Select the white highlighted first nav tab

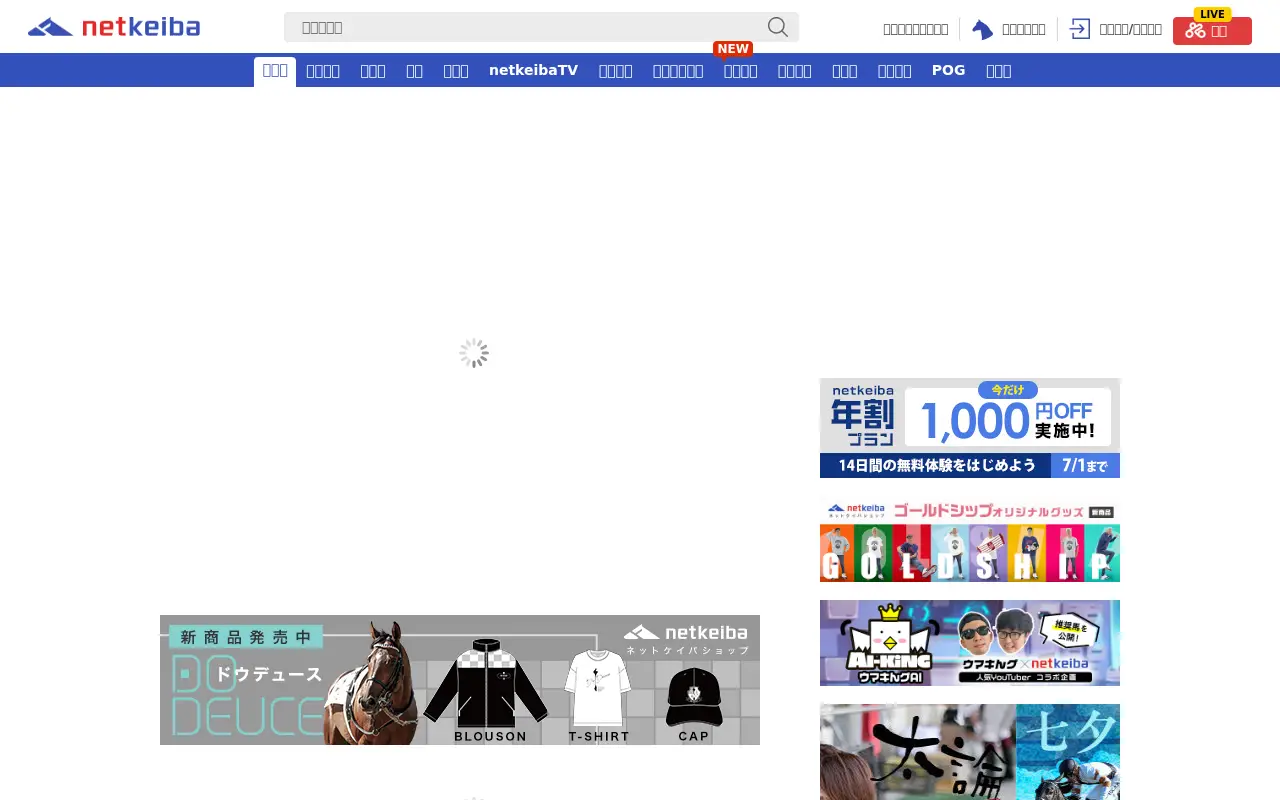[x=275, y=71]
